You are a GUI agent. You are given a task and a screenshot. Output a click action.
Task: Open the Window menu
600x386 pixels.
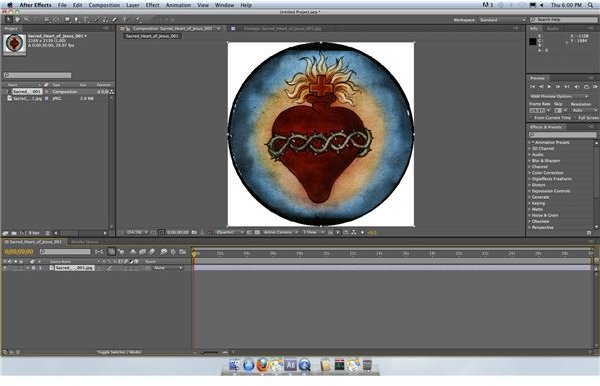click(224, 5)
